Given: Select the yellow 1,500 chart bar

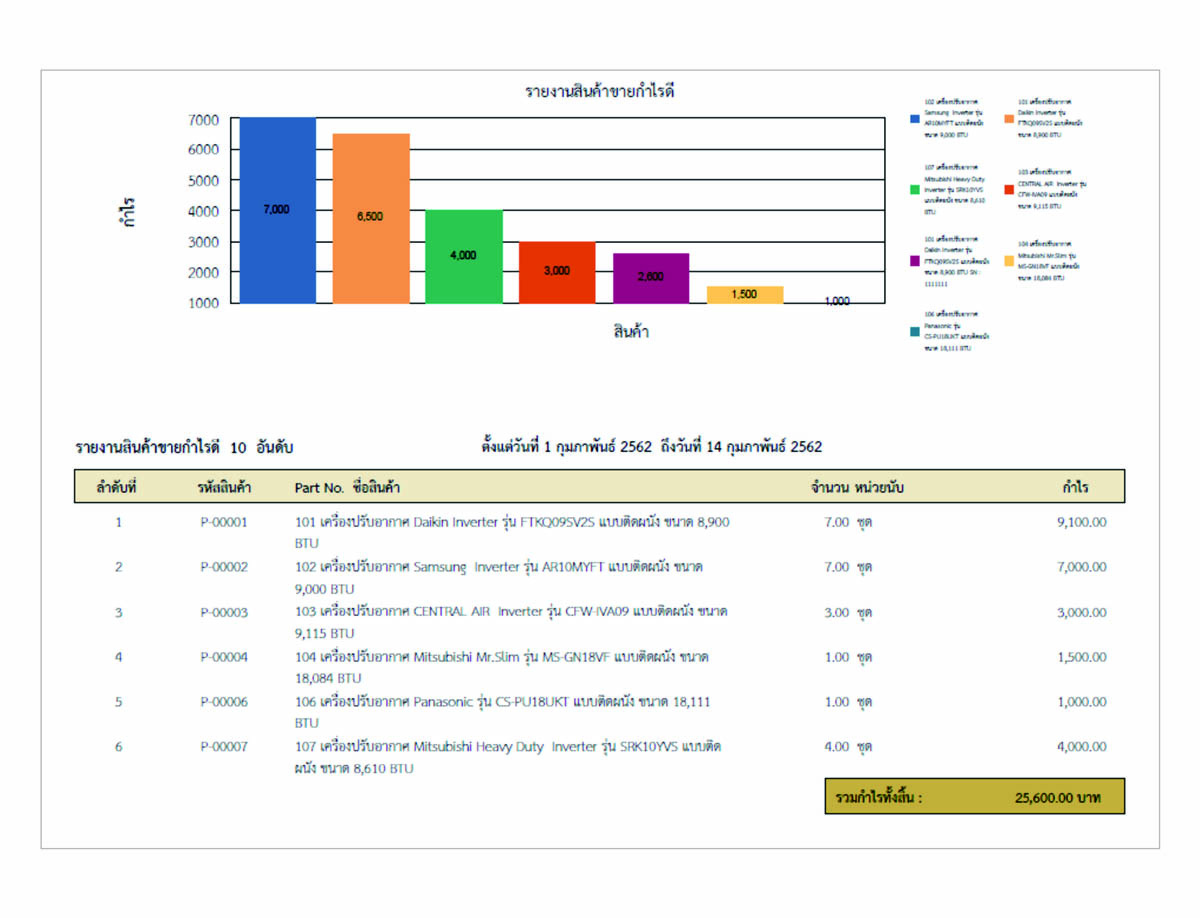Looking at the screenshot, I should pyautogui.click(x=744, y=294).
